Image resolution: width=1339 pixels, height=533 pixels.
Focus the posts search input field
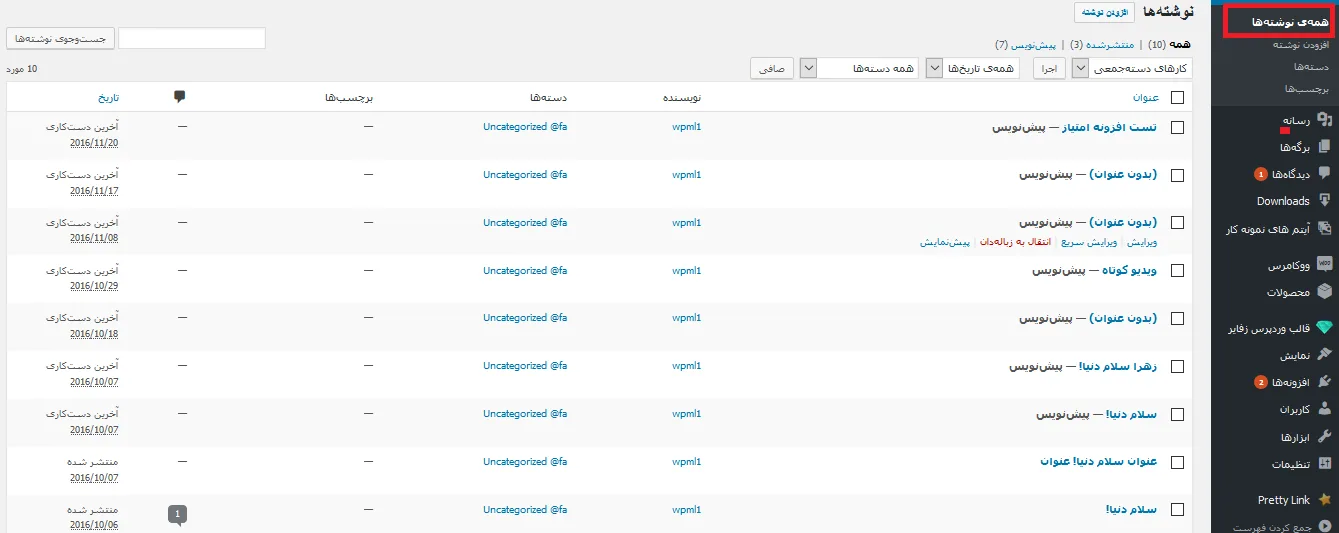(192, 38)
